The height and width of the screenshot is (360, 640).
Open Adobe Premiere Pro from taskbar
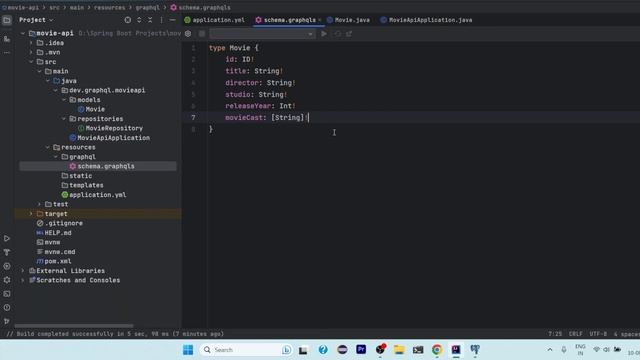361,350
